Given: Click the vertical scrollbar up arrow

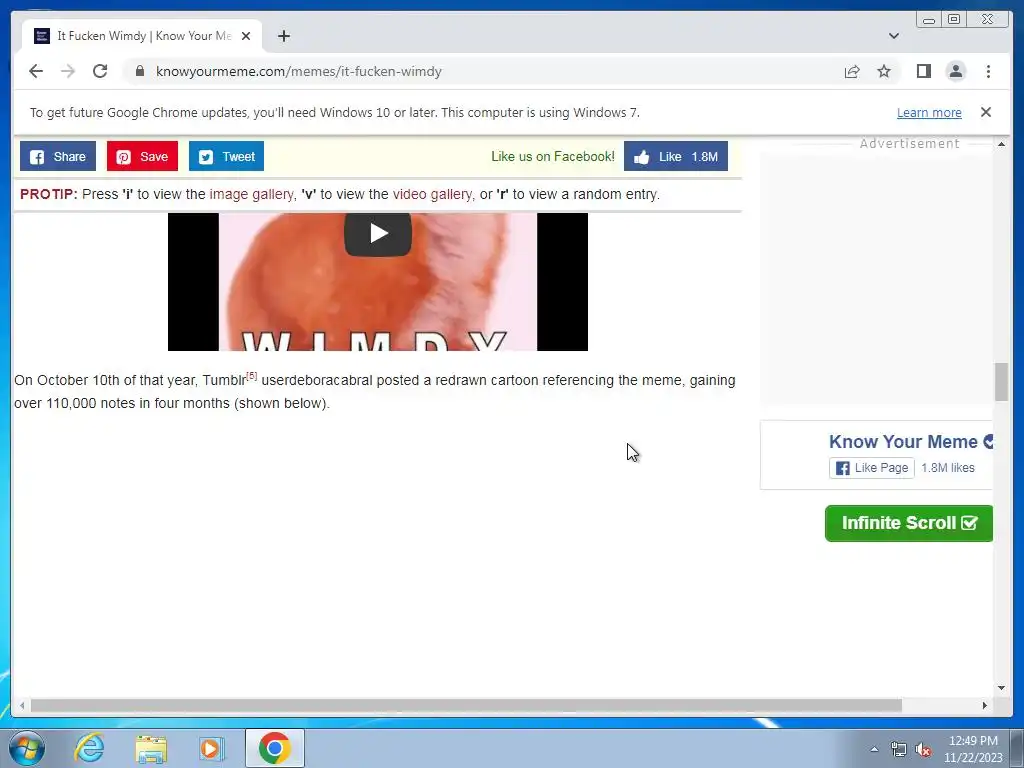Looking at the screenshot, I should 1000,144.
